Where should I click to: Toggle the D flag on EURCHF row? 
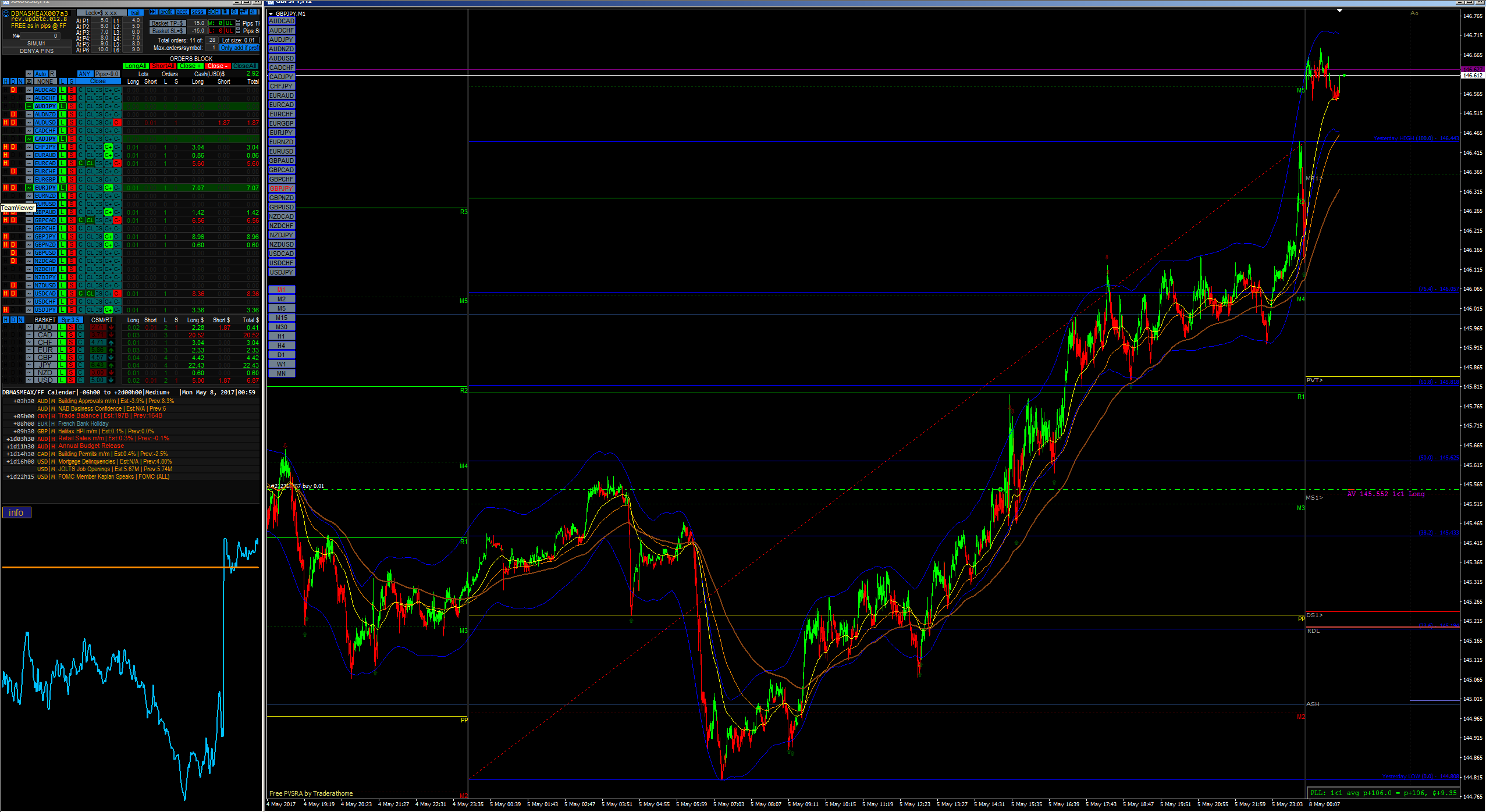(x=13, y=171)
